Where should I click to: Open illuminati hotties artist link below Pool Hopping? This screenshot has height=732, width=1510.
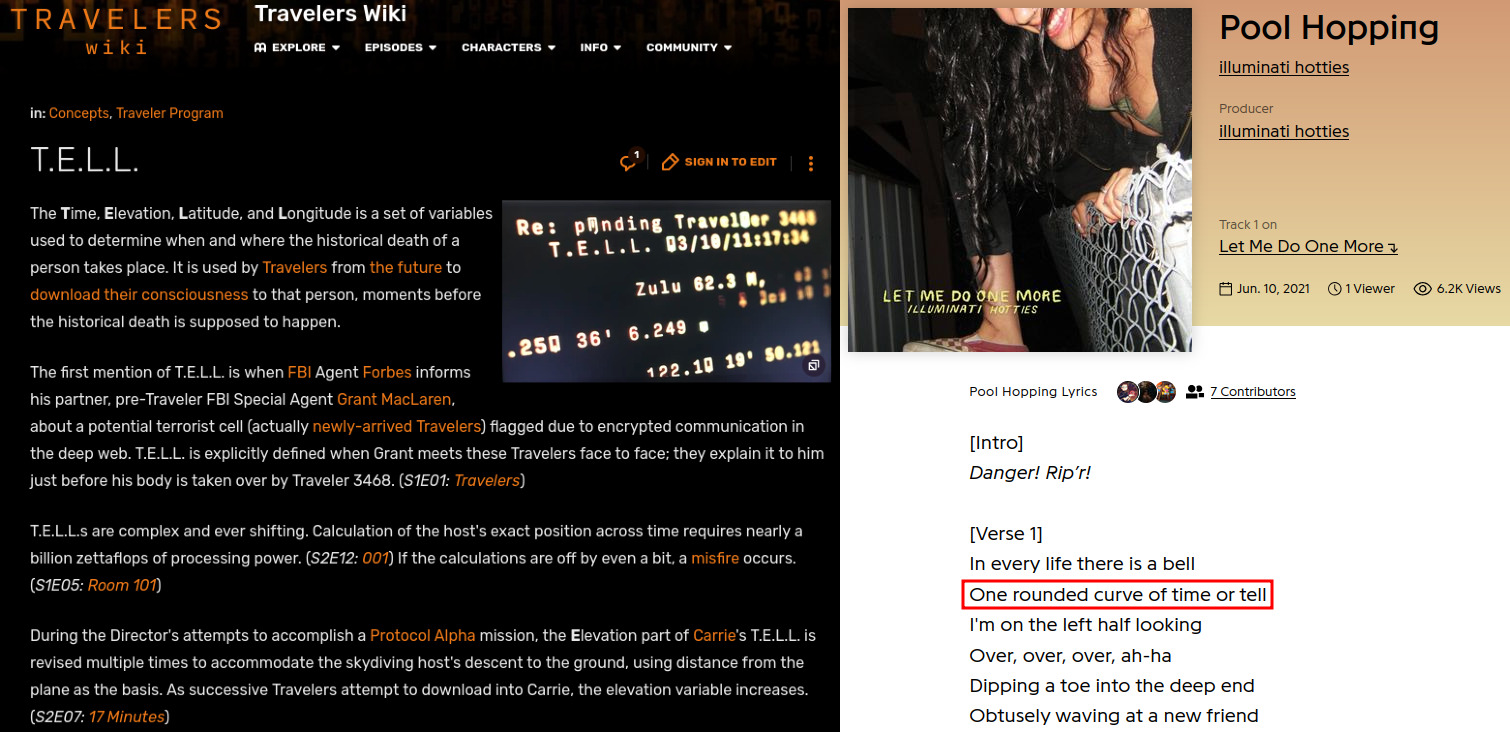tap(1284, 67)
